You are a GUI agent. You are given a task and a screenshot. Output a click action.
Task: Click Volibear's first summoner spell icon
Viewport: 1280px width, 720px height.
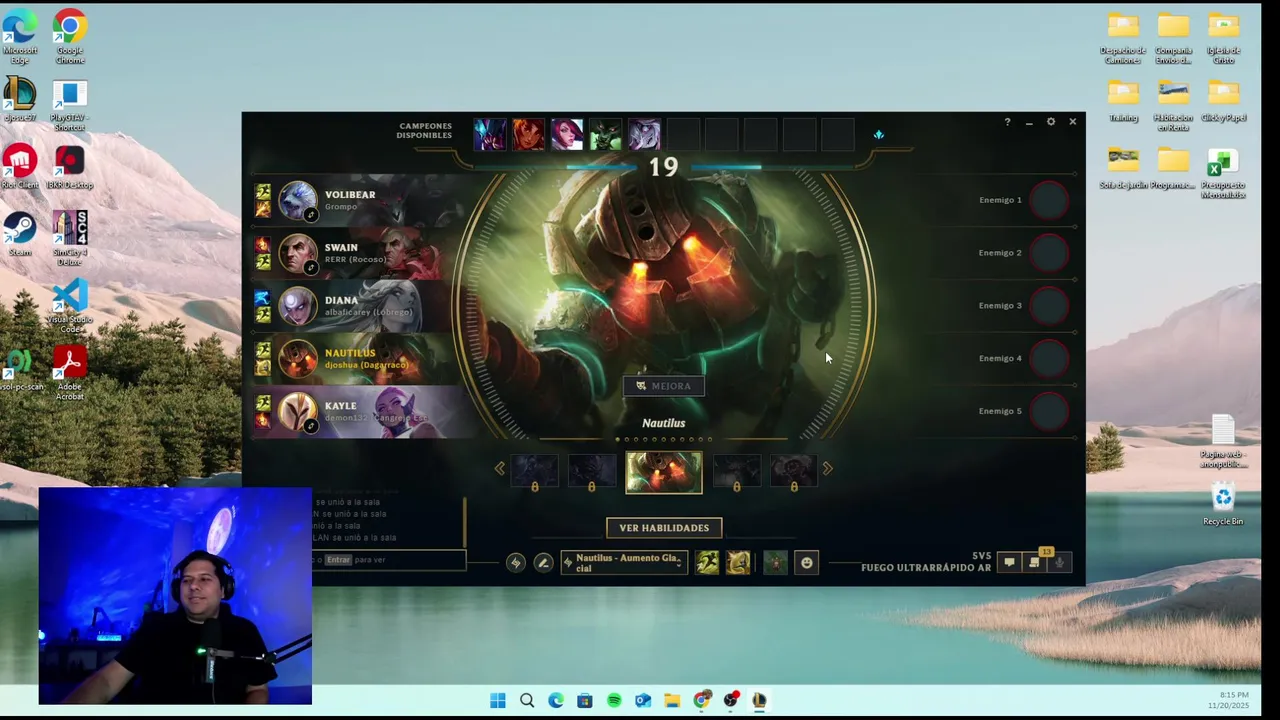(x=262, y=192)
